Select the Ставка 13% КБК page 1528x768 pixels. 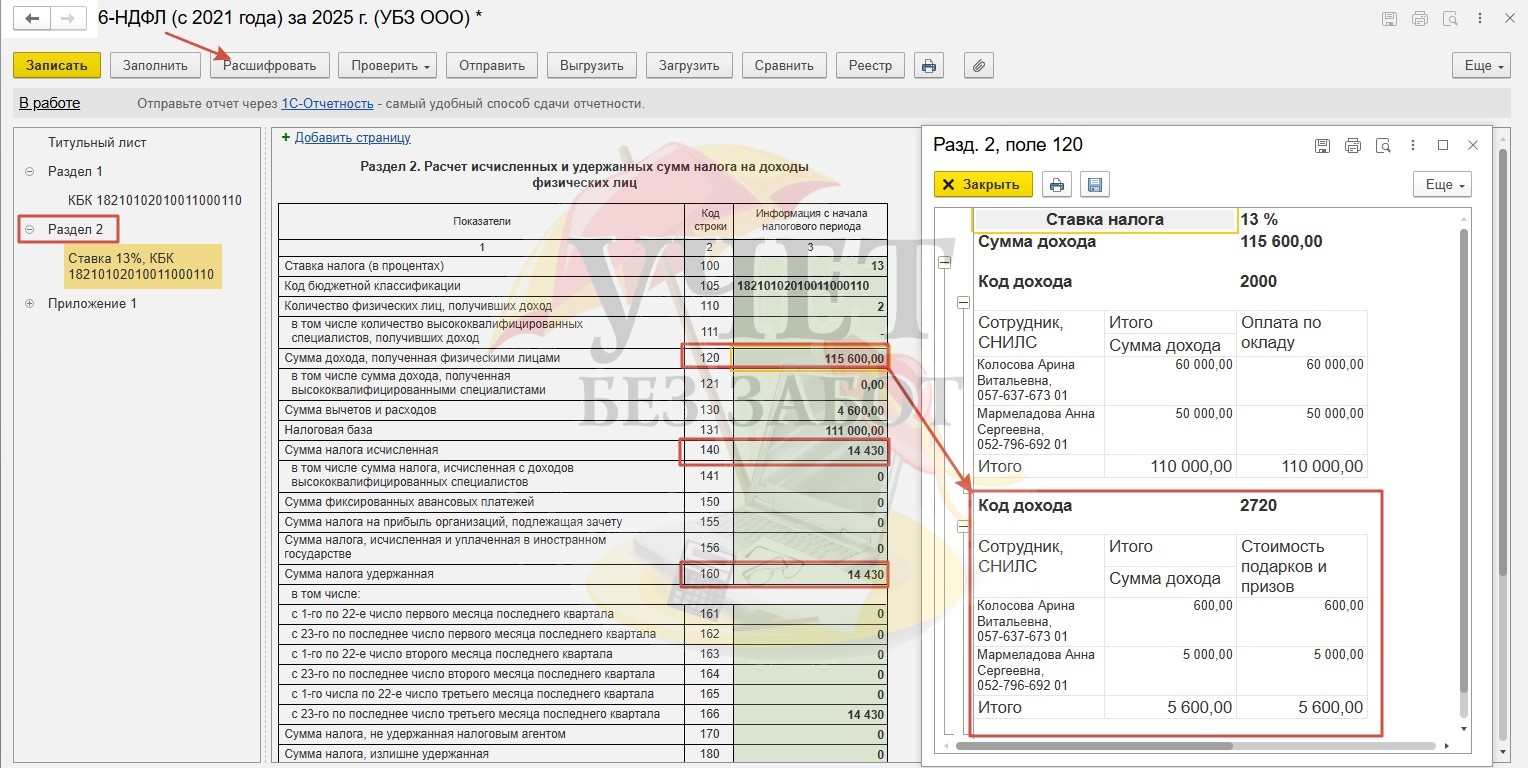point(140,267)
